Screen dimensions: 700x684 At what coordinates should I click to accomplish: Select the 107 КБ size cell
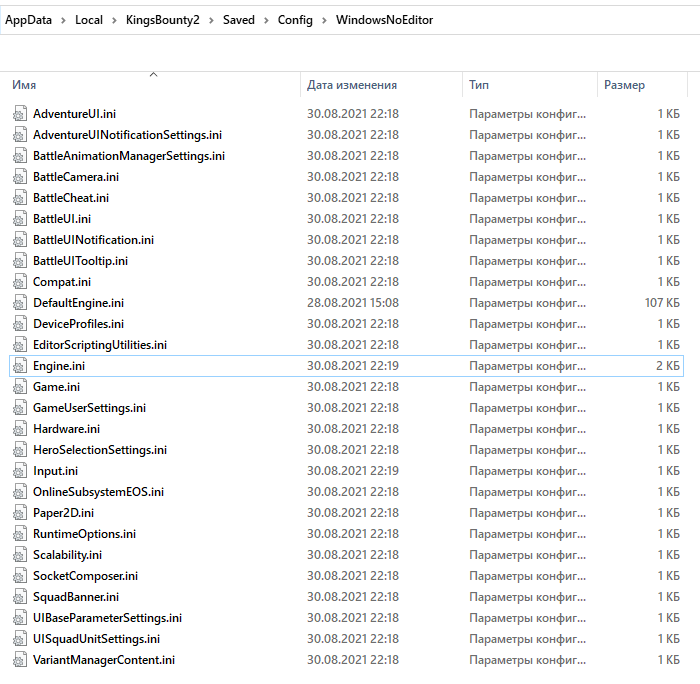(x=662, y=303)
